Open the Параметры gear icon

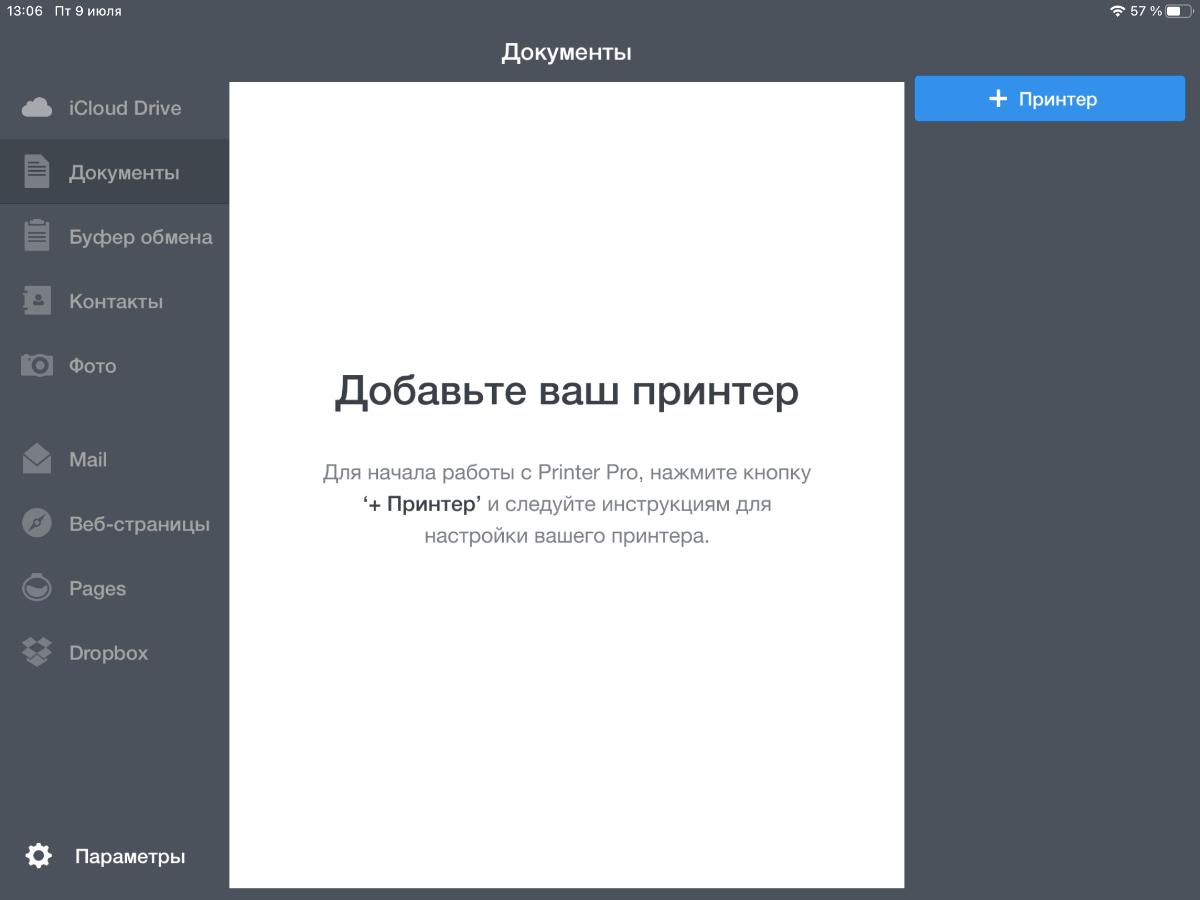click(38, 856)
